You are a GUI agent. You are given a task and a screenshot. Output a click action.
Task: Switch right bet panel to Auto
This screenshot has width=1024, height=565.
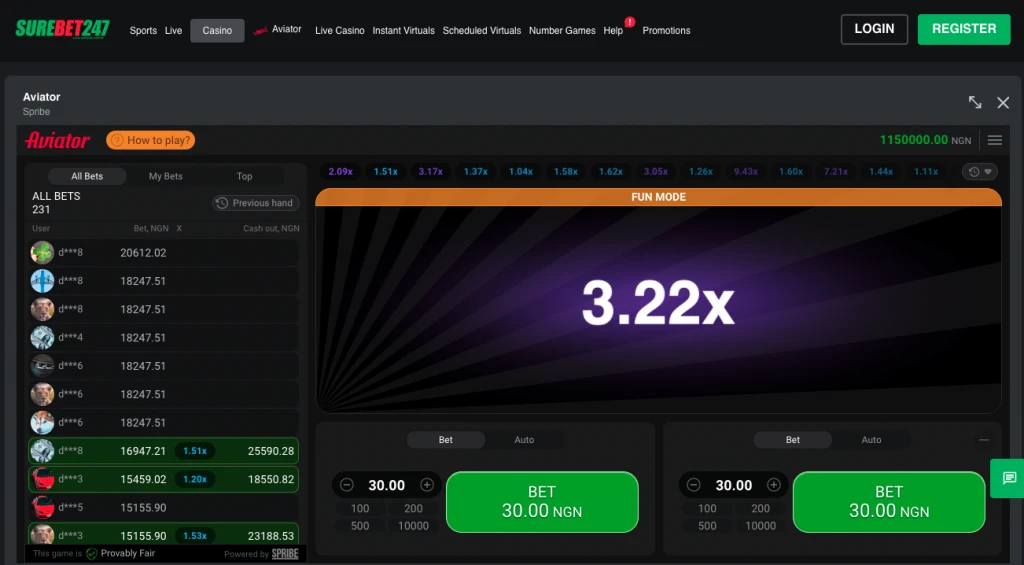pos(871,440)
